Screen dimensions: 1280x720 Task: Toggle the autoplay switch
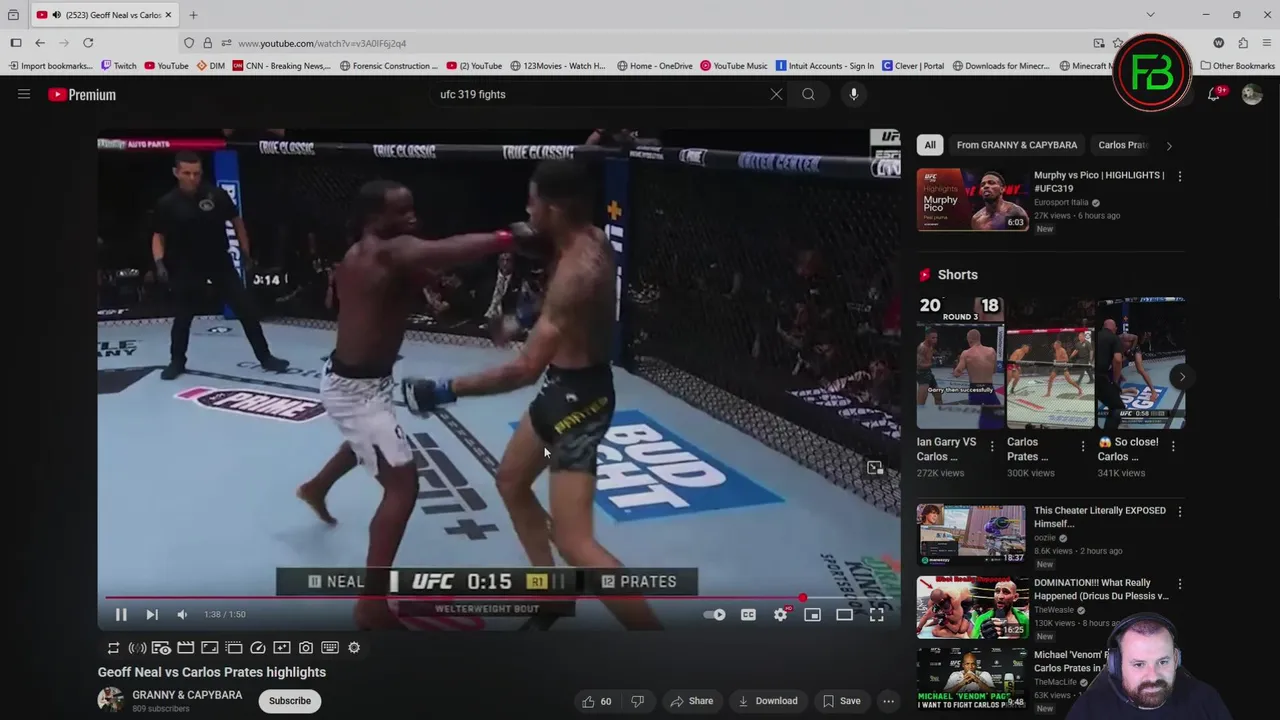[x=715, y=615]
